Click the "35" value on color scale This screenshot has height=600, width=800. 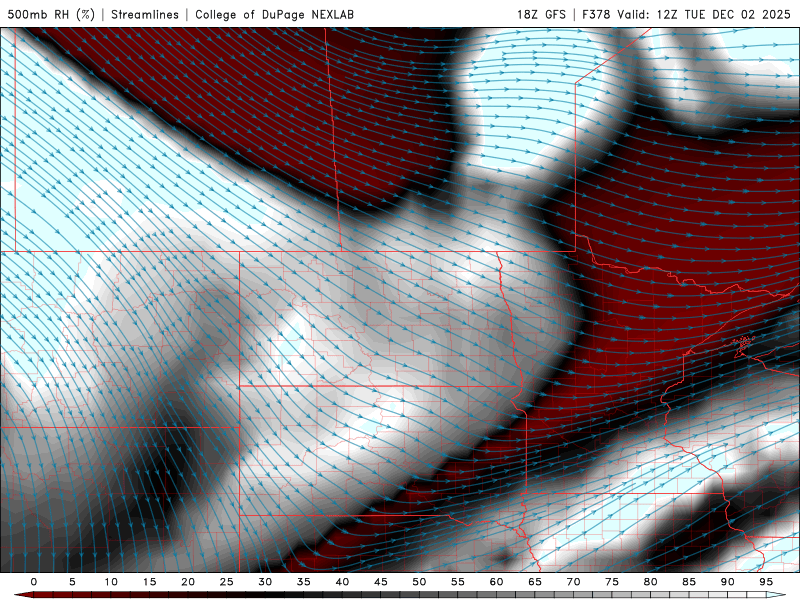tap(304, 582)
